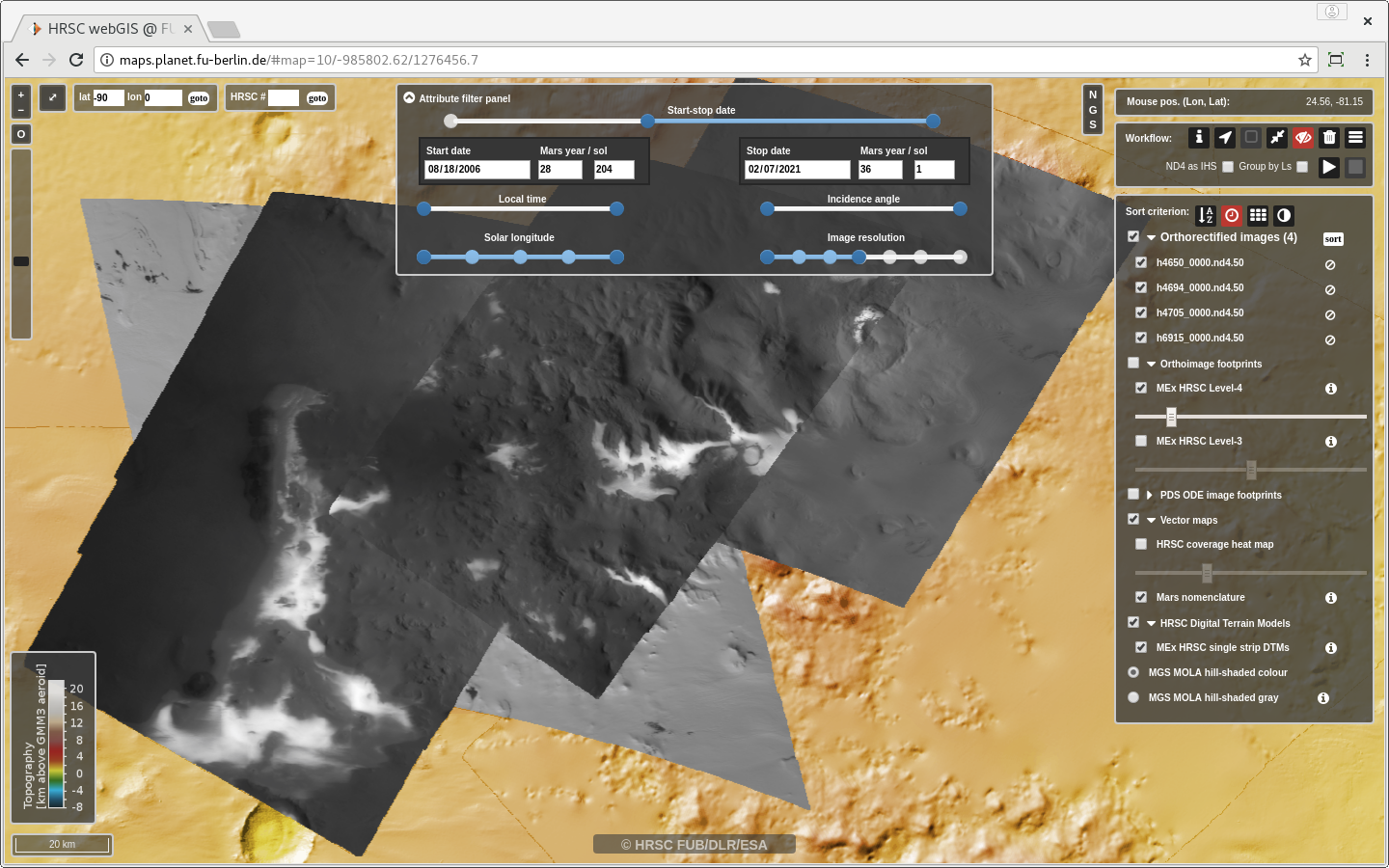
Task: Click the HRSC # input field
Action: point(284,97)
